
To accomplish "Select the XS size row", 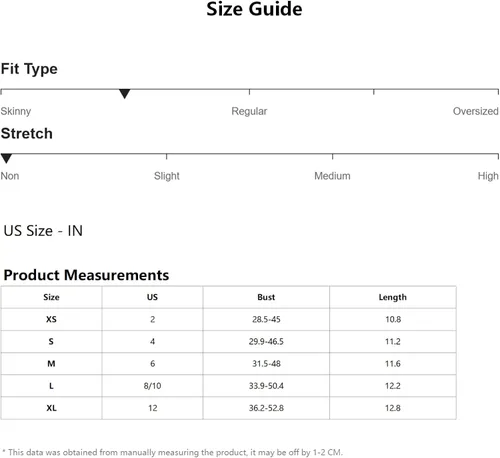I will [x=228, y=319].
